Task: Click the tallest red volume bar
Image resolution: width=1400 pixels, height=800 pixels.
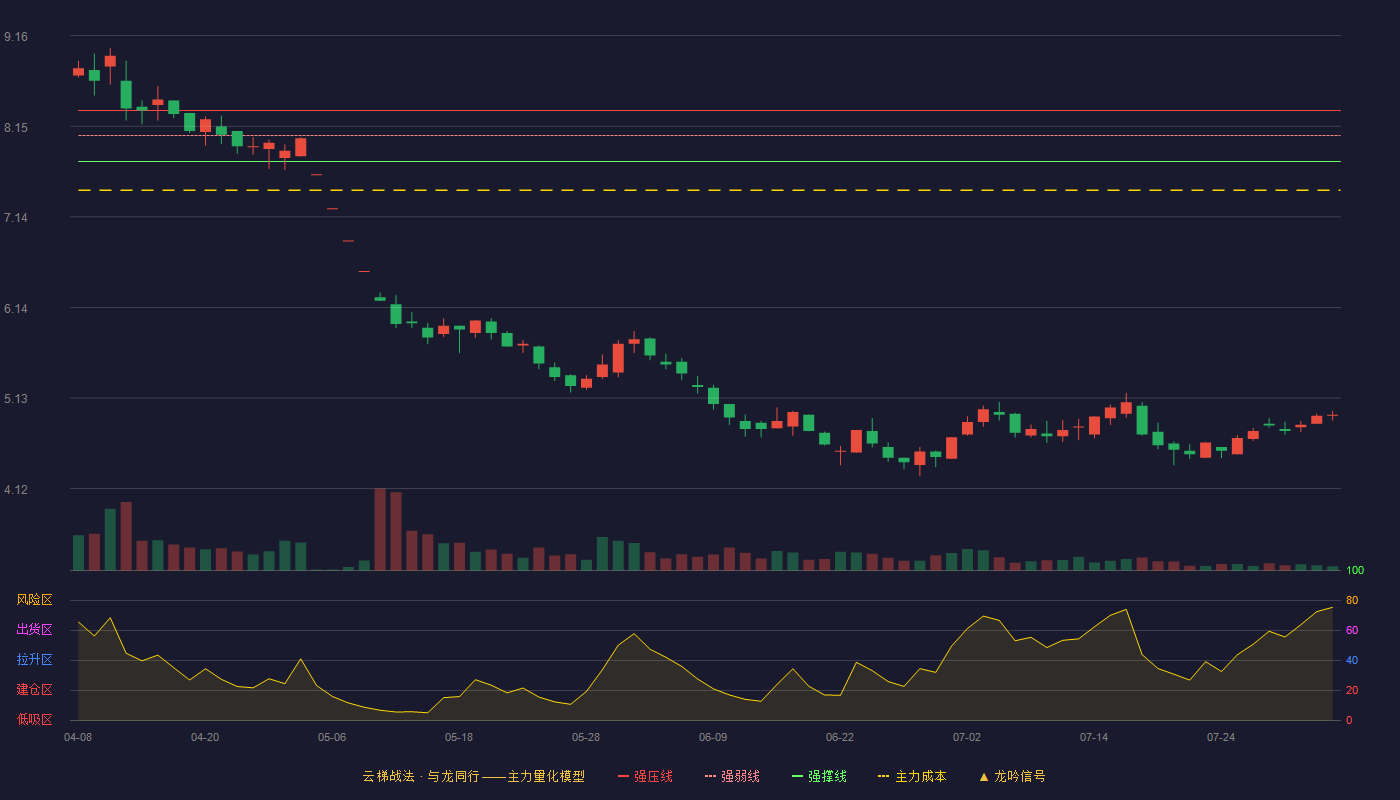Action: pos(380,529)
